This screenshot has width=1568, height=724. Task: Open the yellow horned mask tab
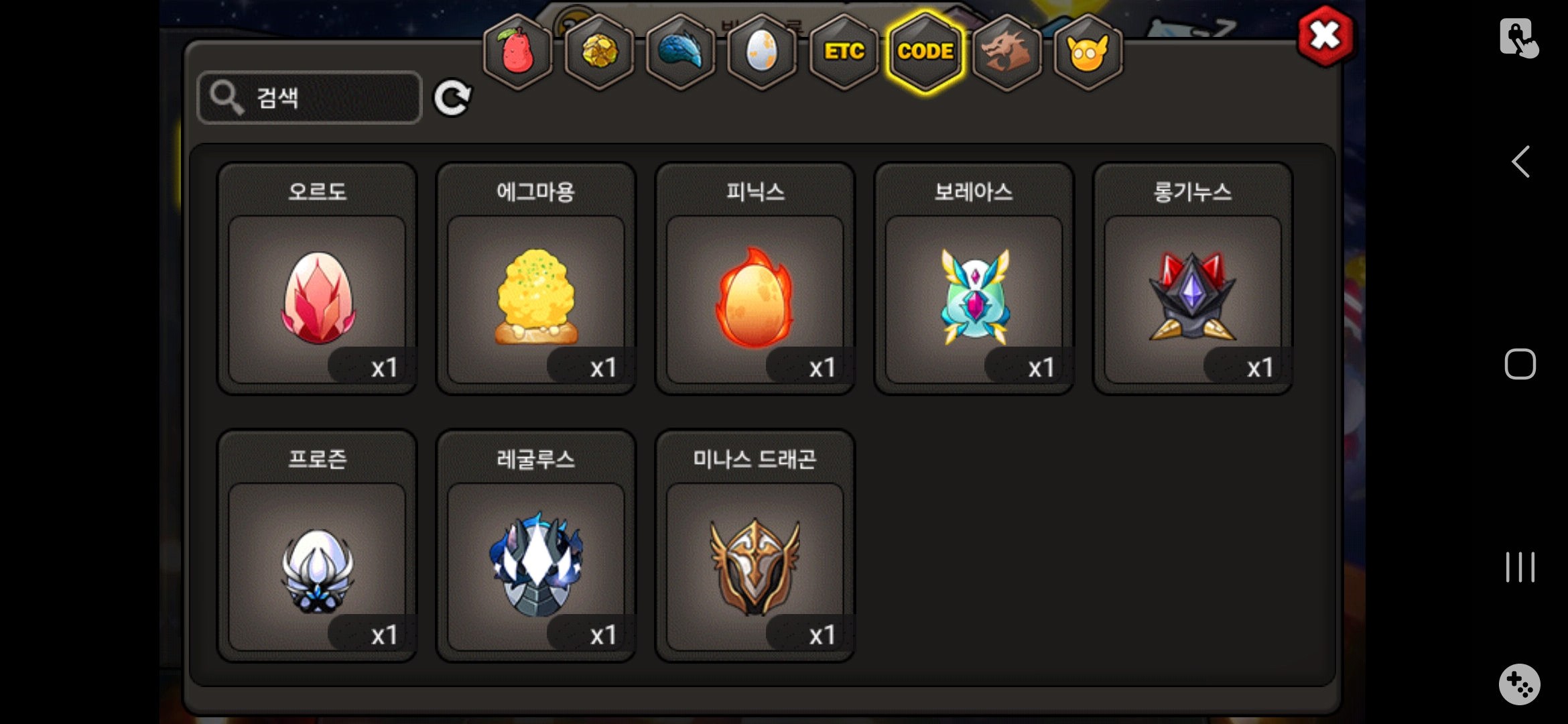(1088, 52)
